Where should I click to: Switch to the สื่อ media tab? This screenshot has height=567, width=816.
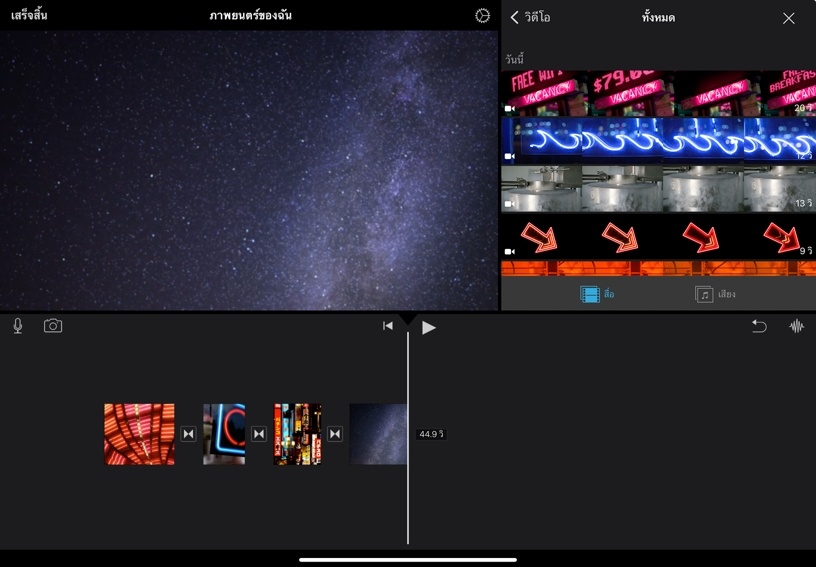tap(598, 295)
